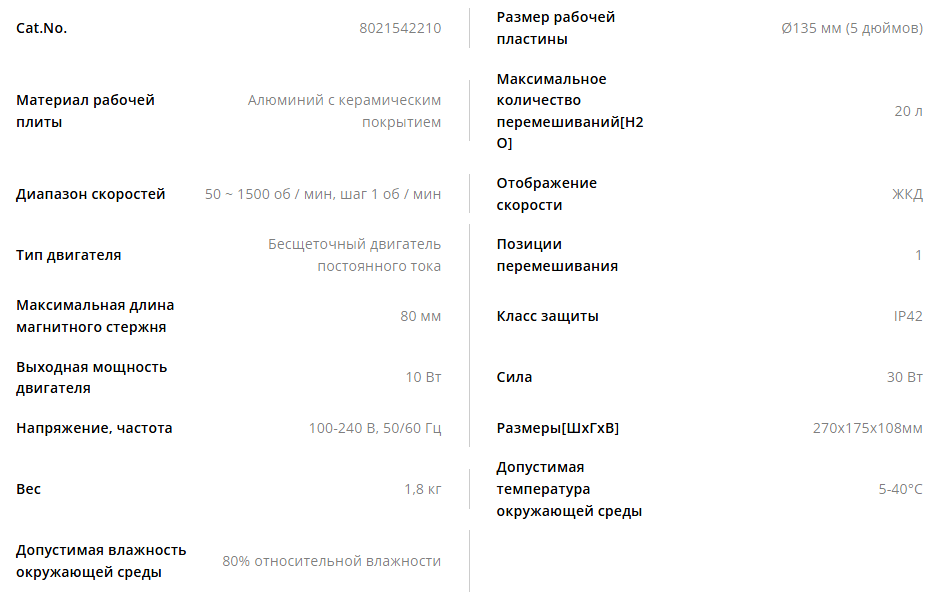945x601 pixels.
Task: Click the Cat.No. label
Action: (42, 28)
